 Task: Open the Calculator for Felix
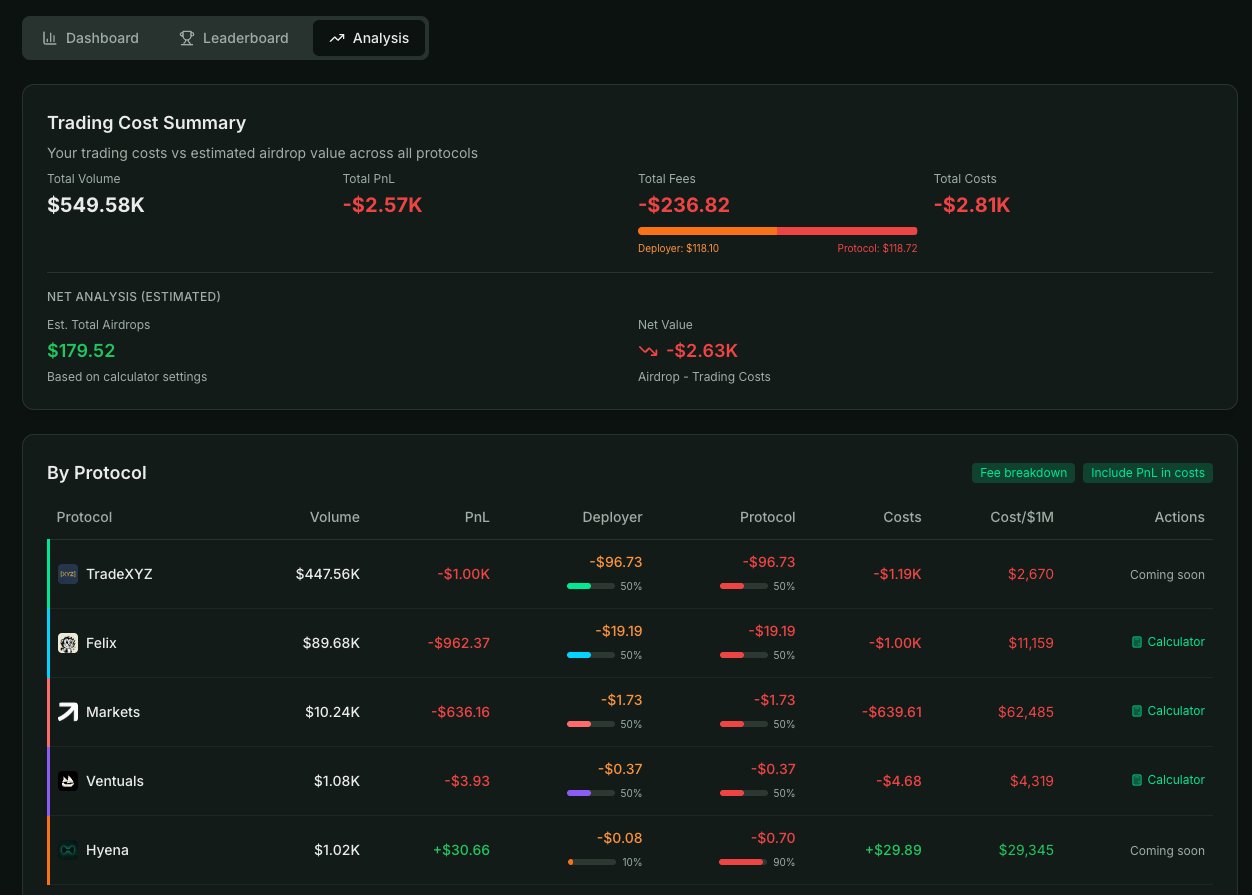pyautogui.click(x=1167, y=642)
